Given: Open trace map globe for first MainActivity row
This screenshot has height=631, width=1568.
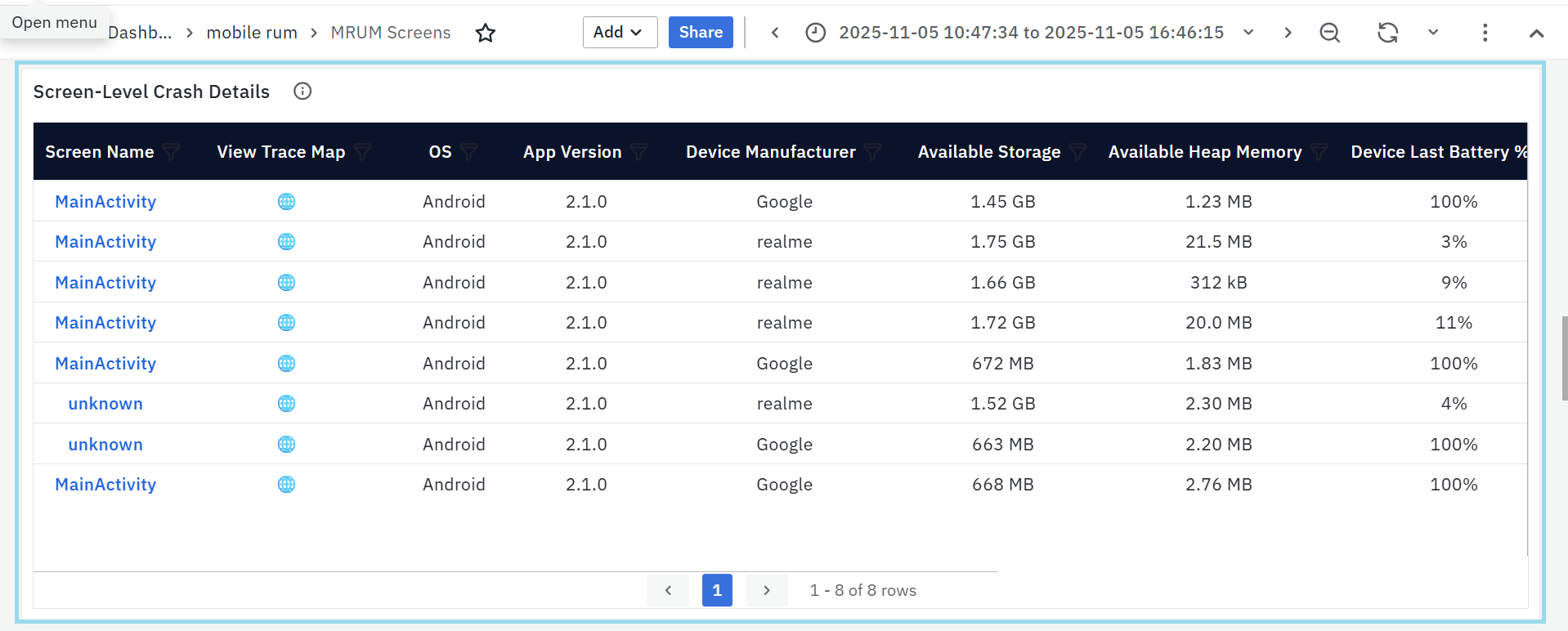Looking at the screenshot, I should pos(286,202).
